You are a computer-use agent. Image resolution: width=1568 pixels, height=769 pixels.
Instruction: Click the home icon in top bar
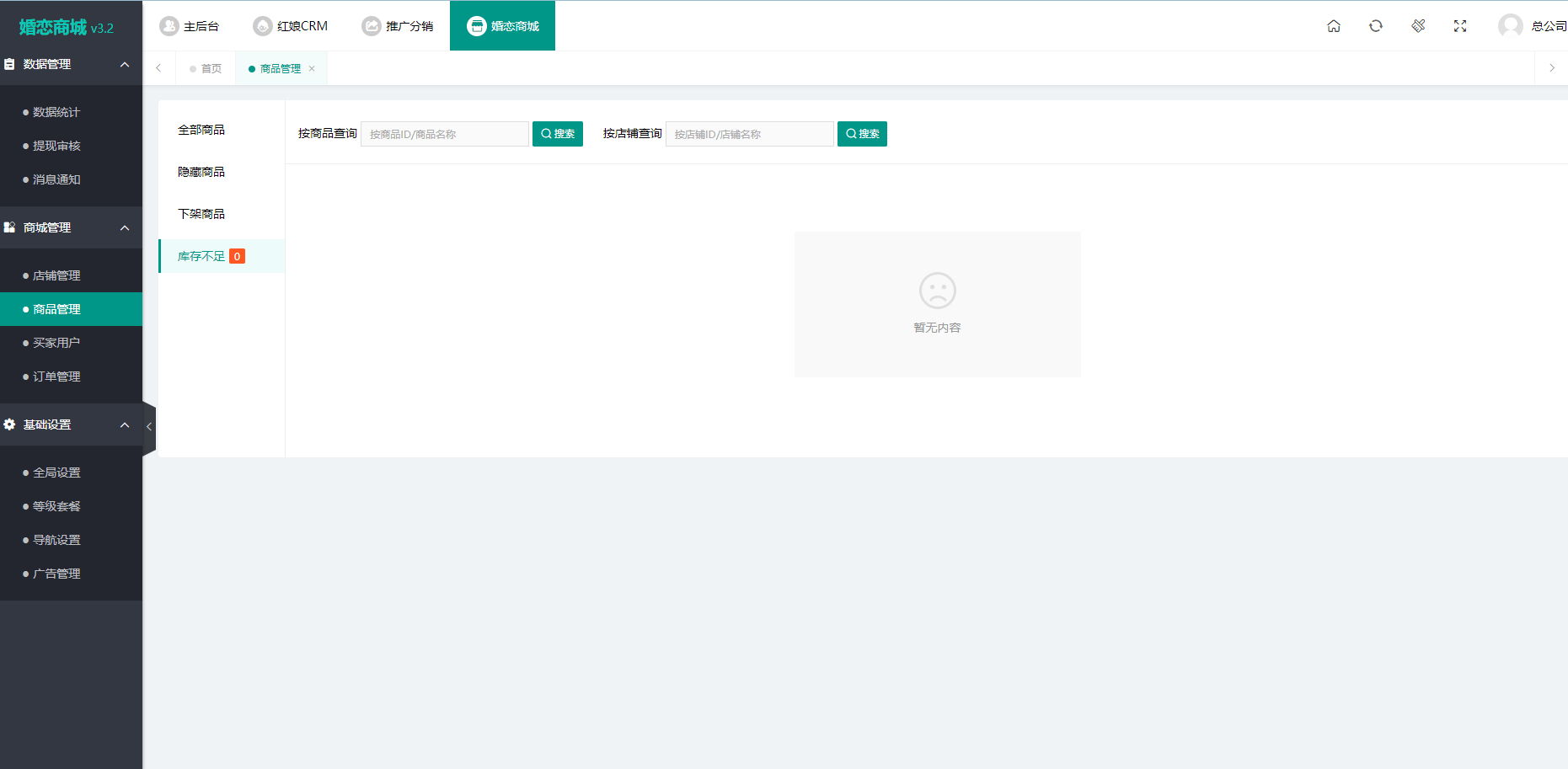pos(1334,26)
